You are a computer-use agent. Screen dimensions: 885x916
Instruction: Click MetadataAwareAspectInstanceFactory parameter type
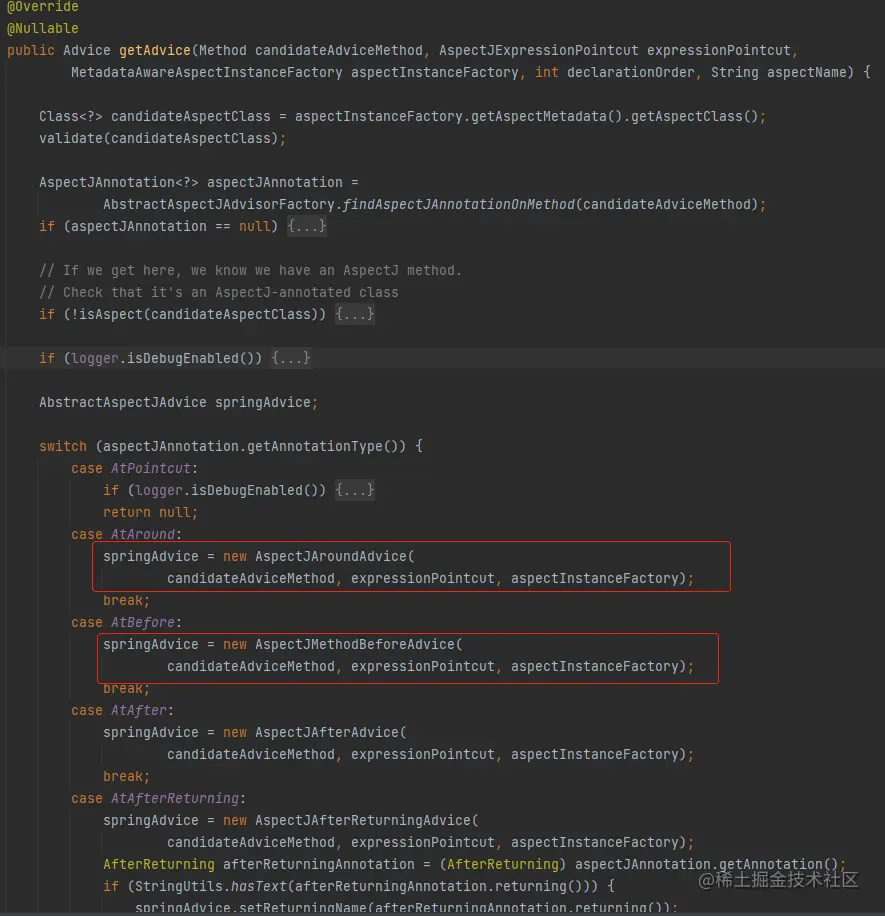coord(207,72)
